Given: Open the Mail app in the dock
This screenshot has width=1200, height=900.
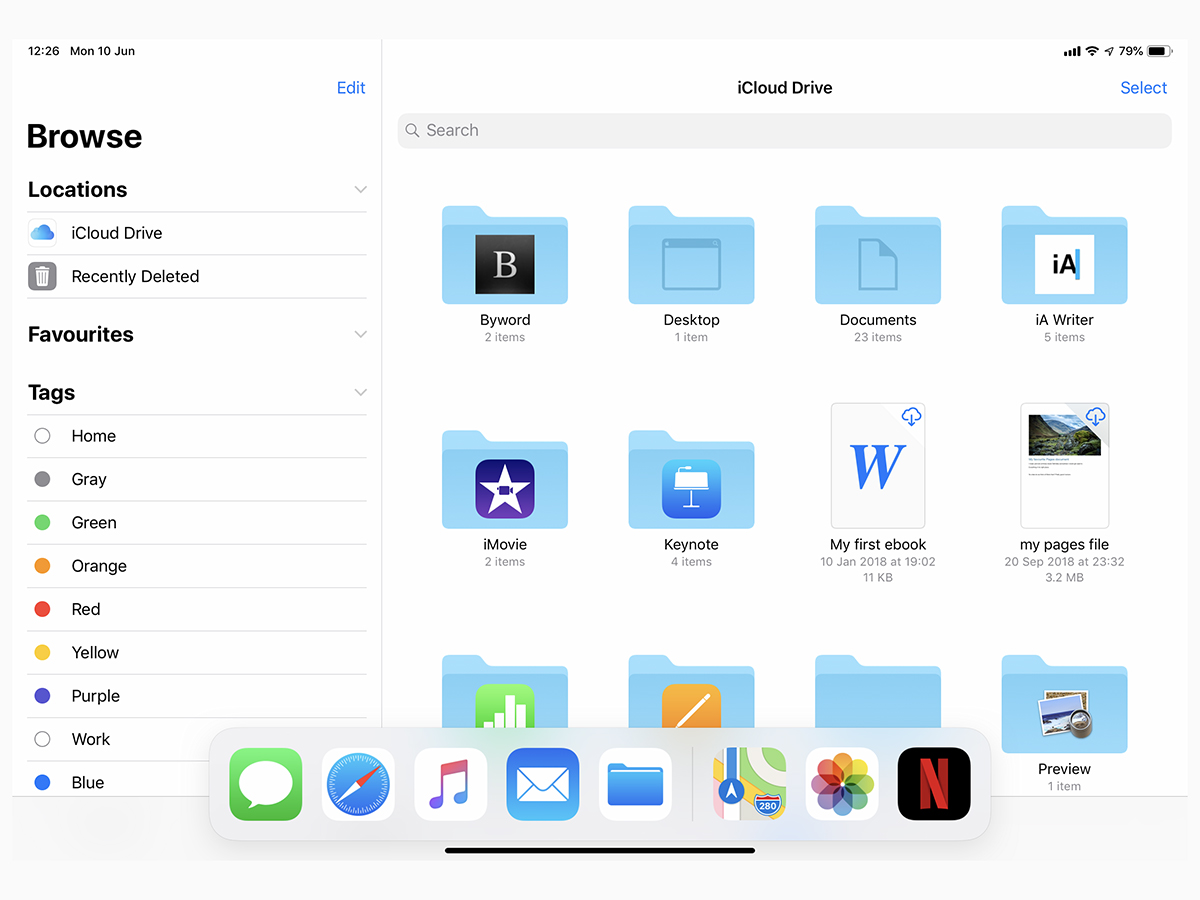Looking at the screenshot, I should 542,784.
